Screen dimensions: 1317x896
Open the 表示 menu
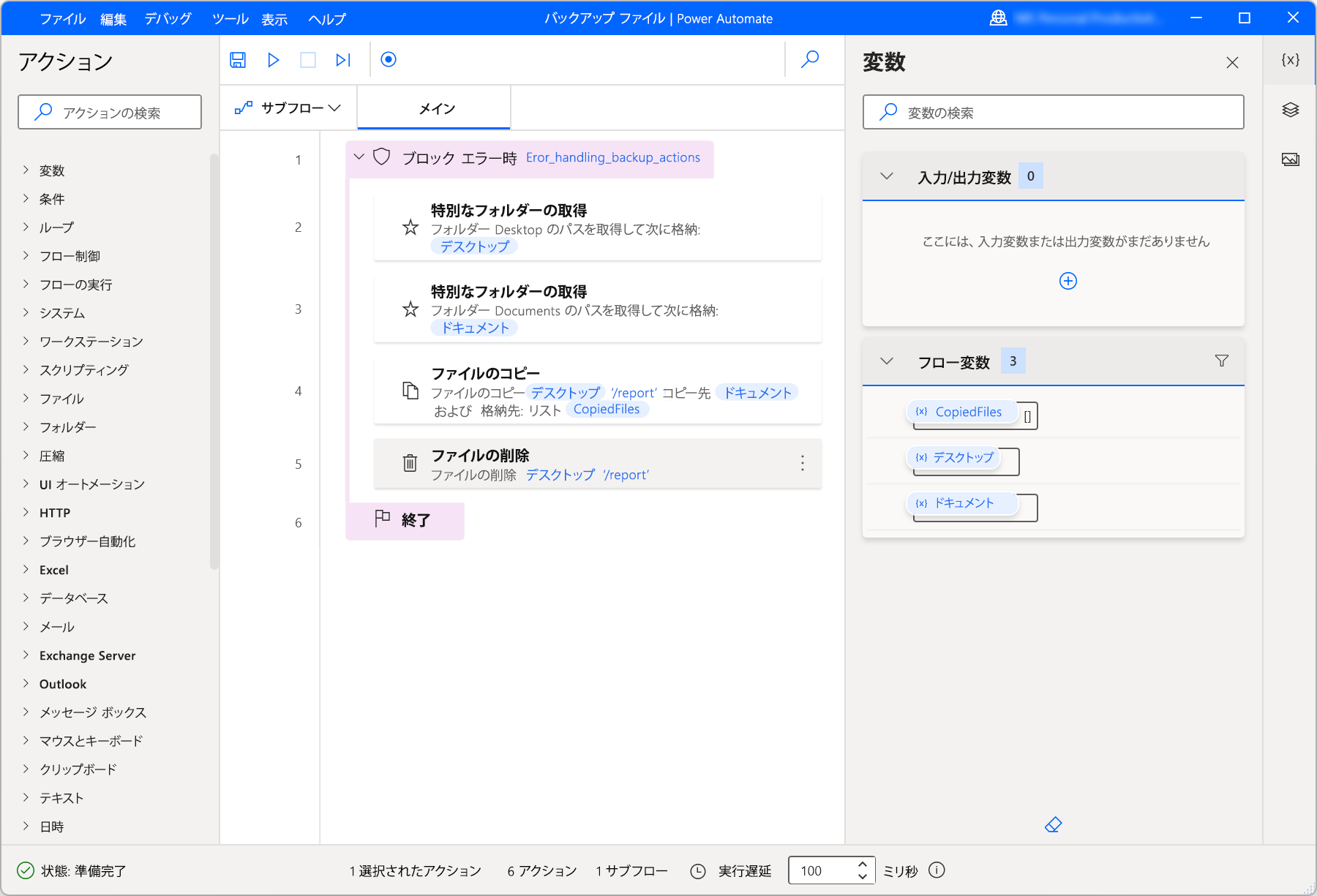(x=274, y=19)
